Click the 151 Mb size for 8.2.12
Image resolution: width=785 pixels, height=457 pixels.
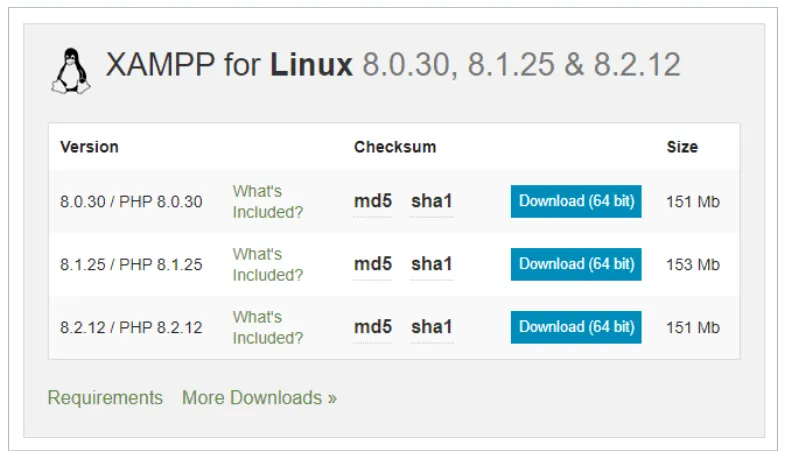tap(693, 327)
